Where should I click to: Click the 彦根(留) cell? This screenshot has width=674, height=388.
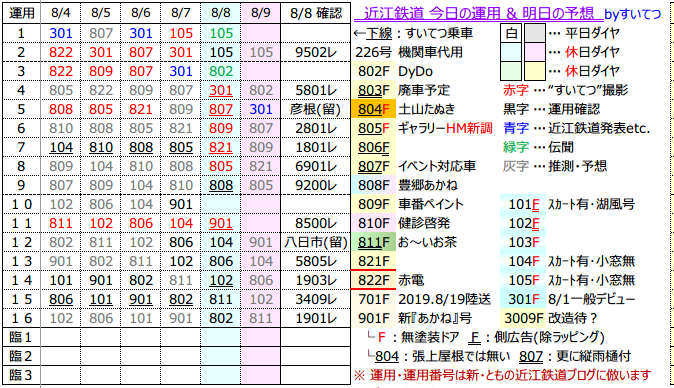pos(316,109)
